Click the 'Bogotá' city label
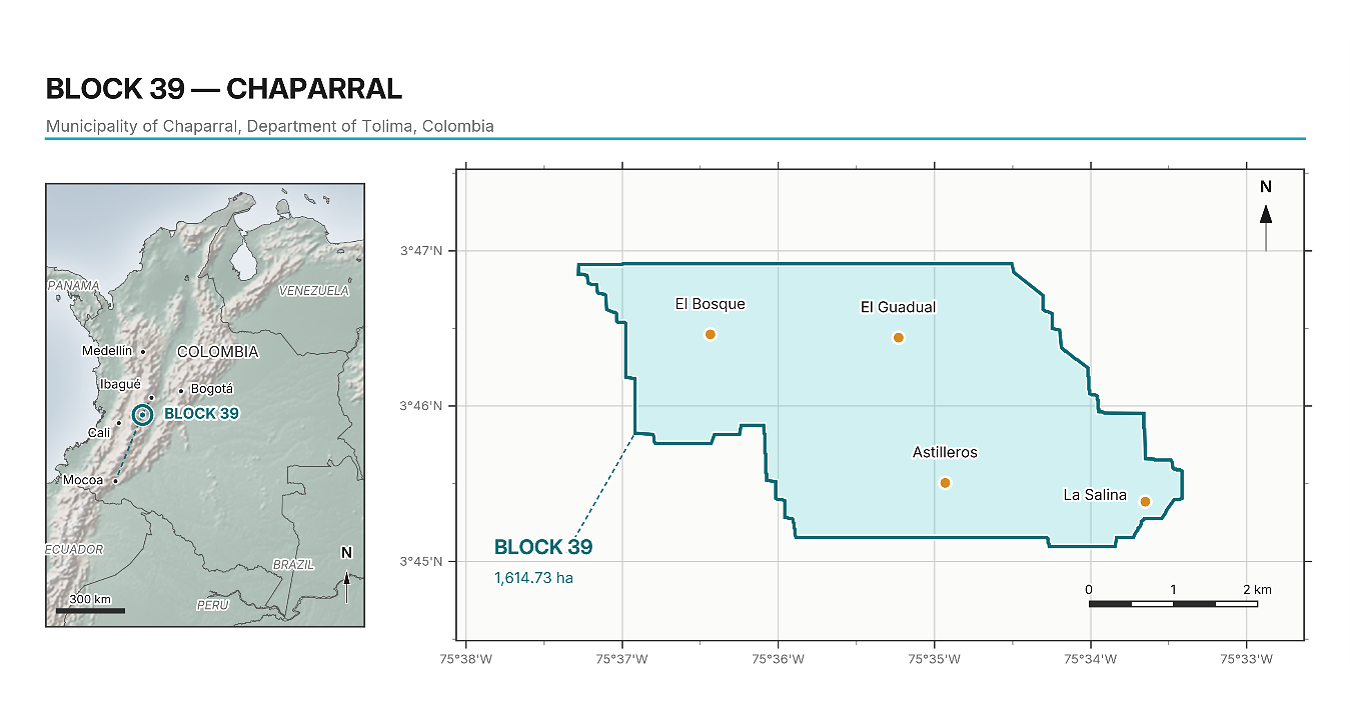This screenshot has height=707, width=1350. (211, 389)
